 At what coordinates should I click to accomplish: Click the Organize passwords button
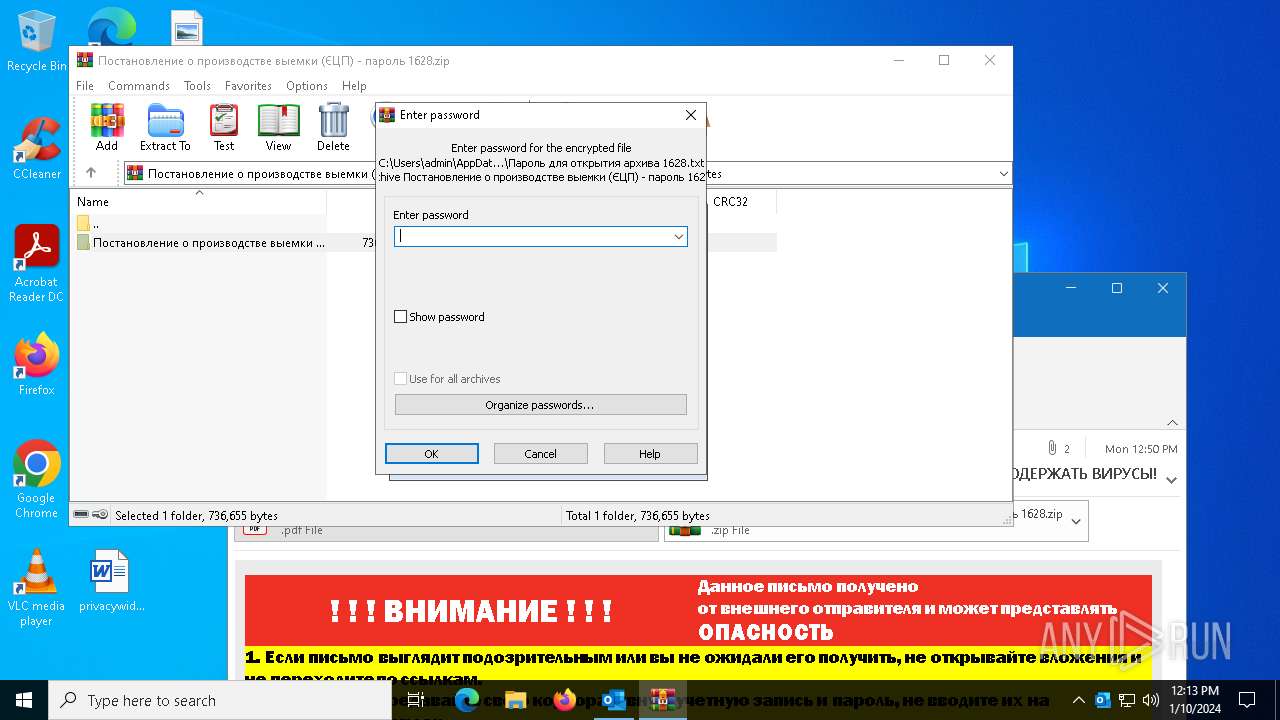(541, 405)
